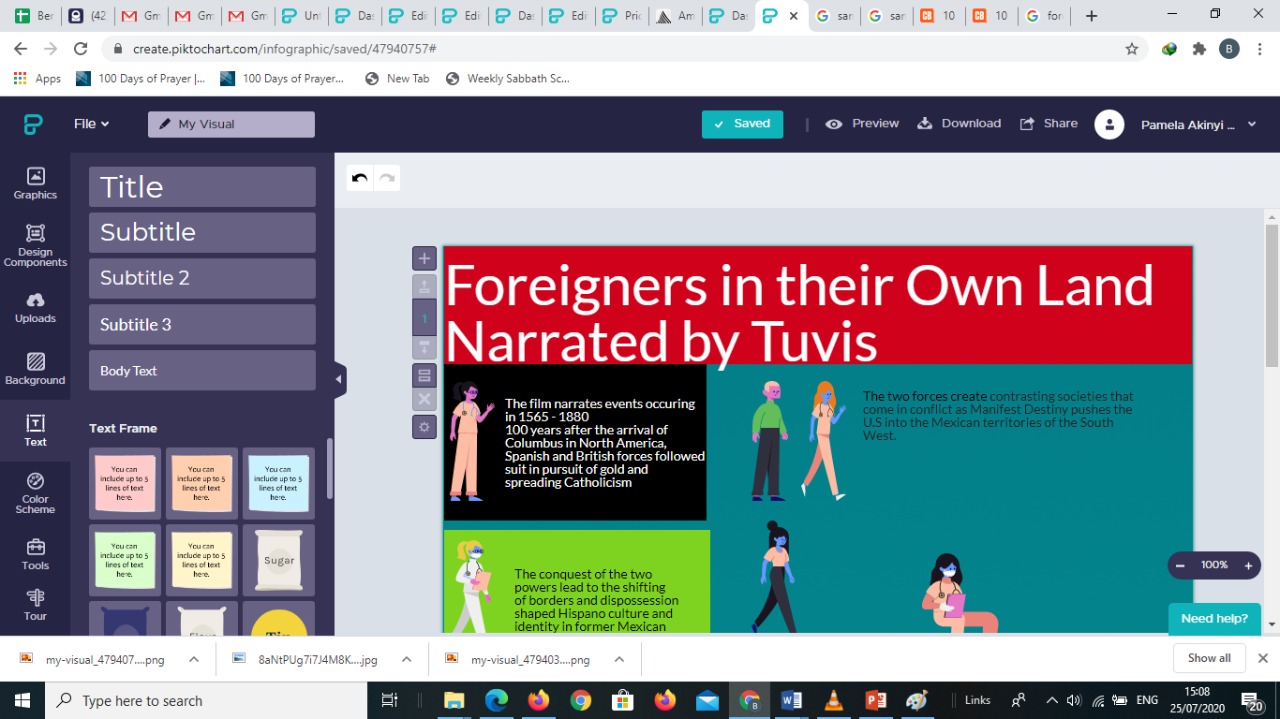Viewport: 1280px width, 719px height.
Task: Open Design Components panel
Action: [x=35, y=245]
